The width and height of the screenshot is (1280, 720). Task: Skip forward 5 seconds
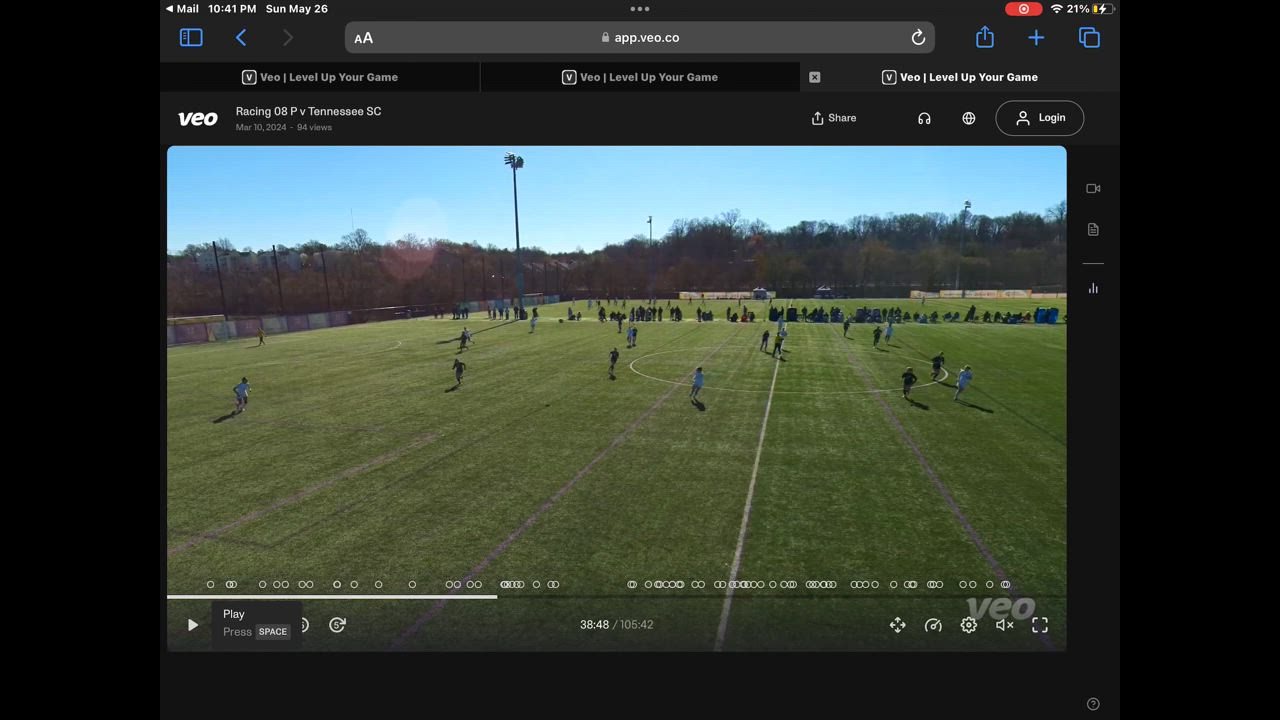coord(337,625)
